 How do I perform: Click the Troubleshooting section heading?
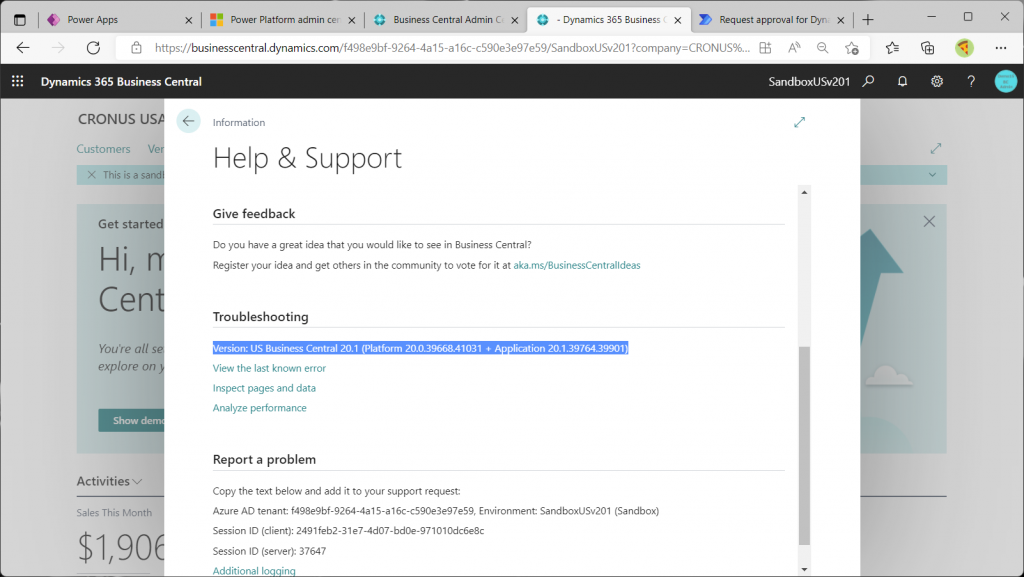(261, 317)
